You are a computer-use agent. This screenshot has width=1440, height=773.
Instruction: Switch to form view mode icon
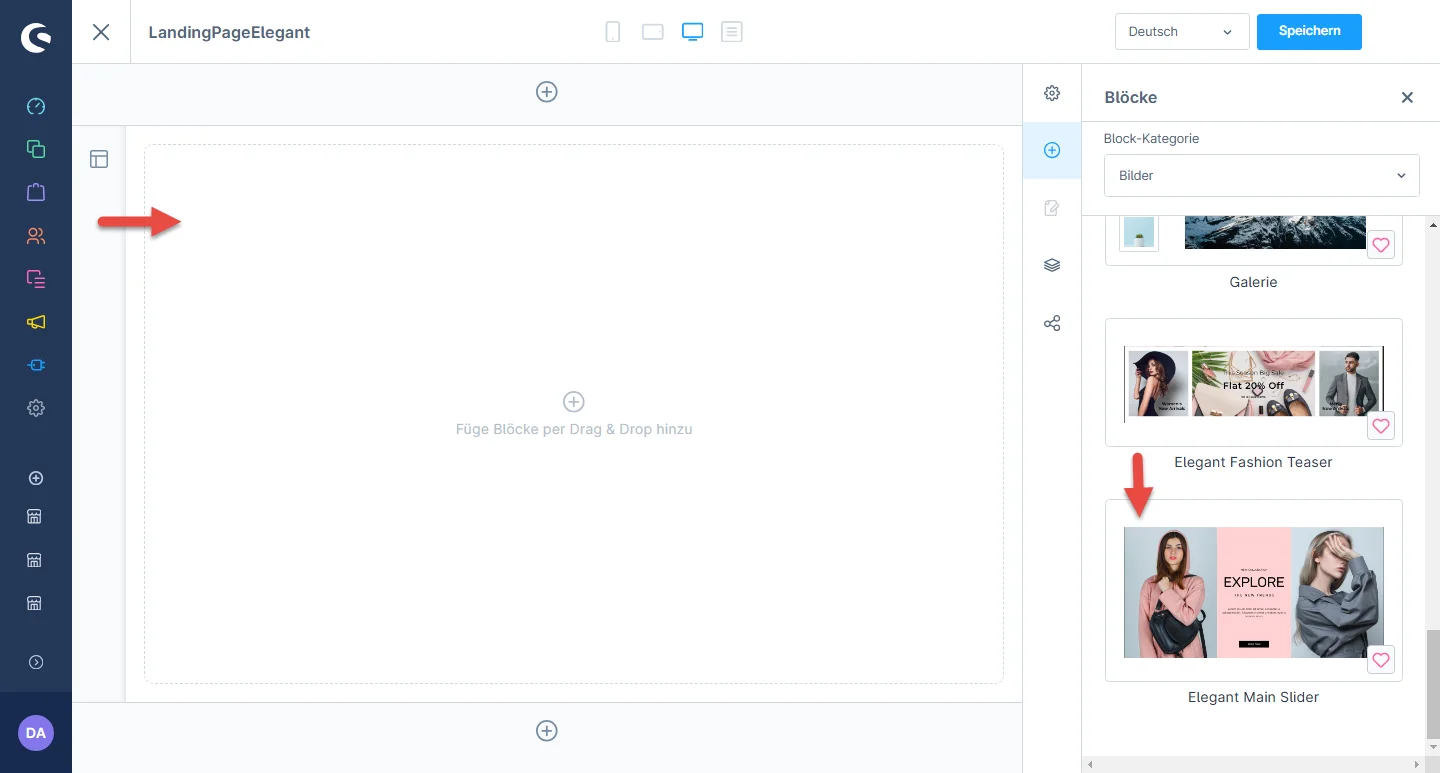732,32
